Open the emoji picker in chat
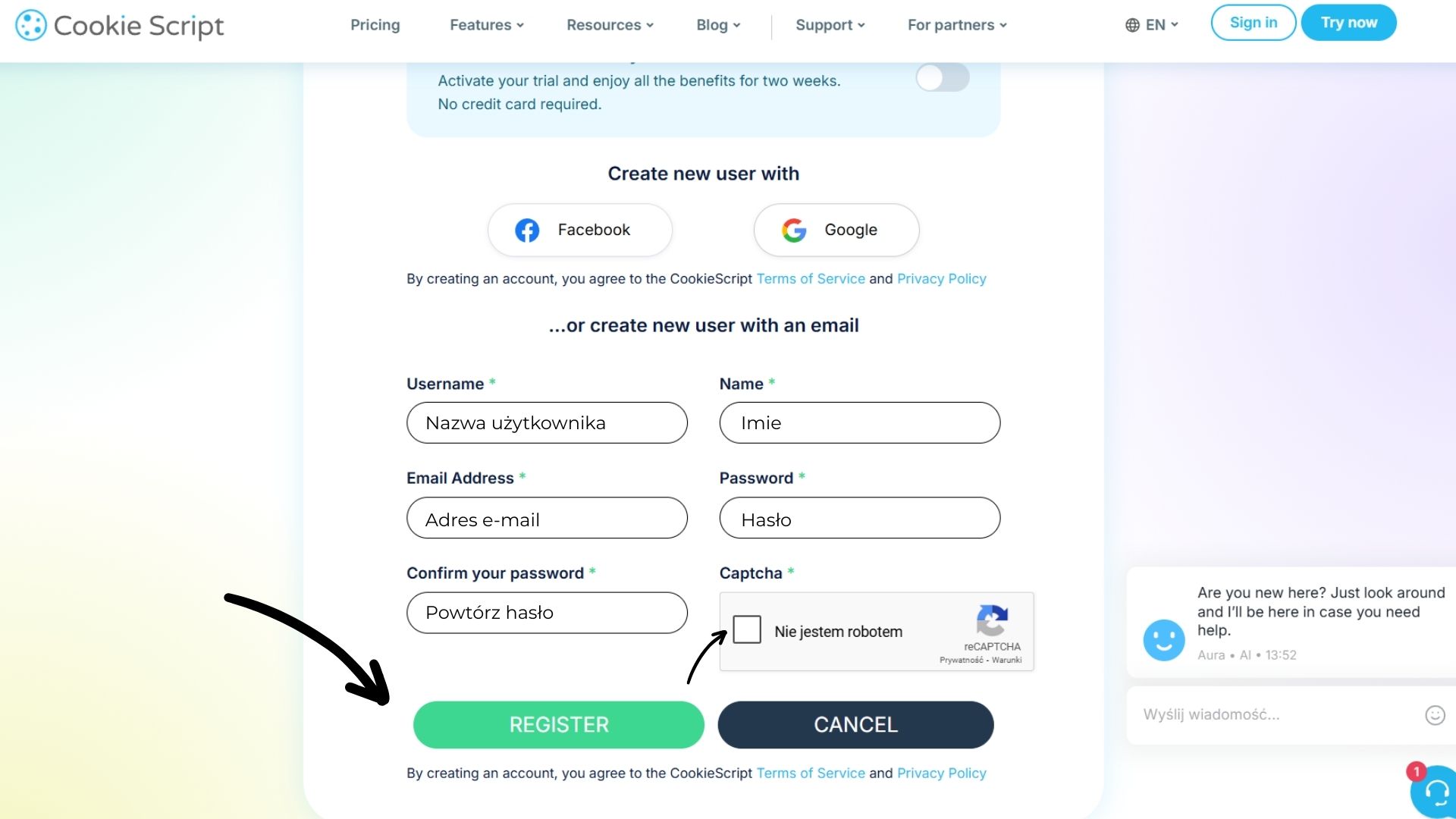Screen dimensions: 1456x819 click(1435, 715)
